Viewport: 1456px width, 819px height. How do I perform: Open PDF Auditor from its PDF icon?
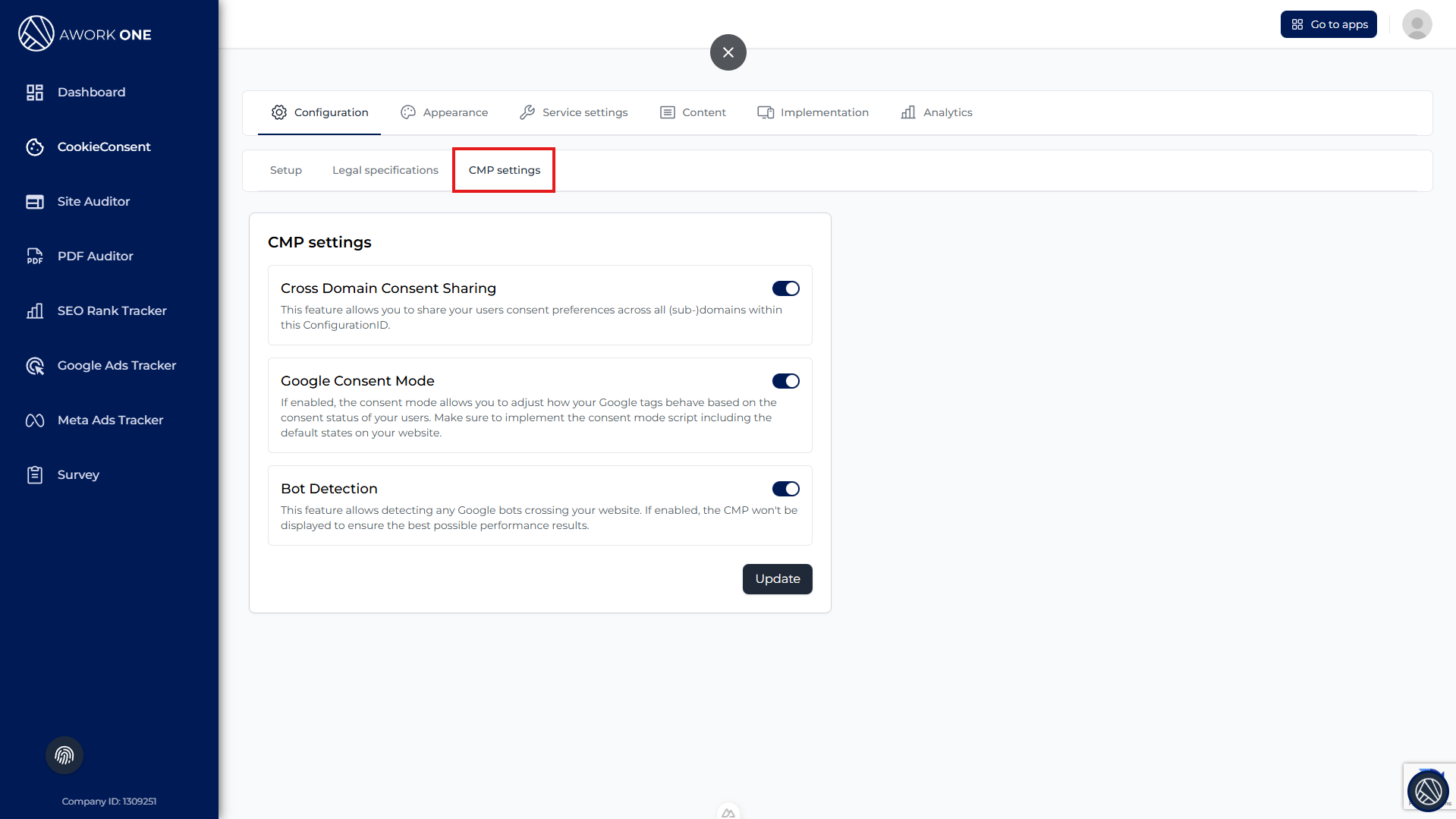[35, 257]
